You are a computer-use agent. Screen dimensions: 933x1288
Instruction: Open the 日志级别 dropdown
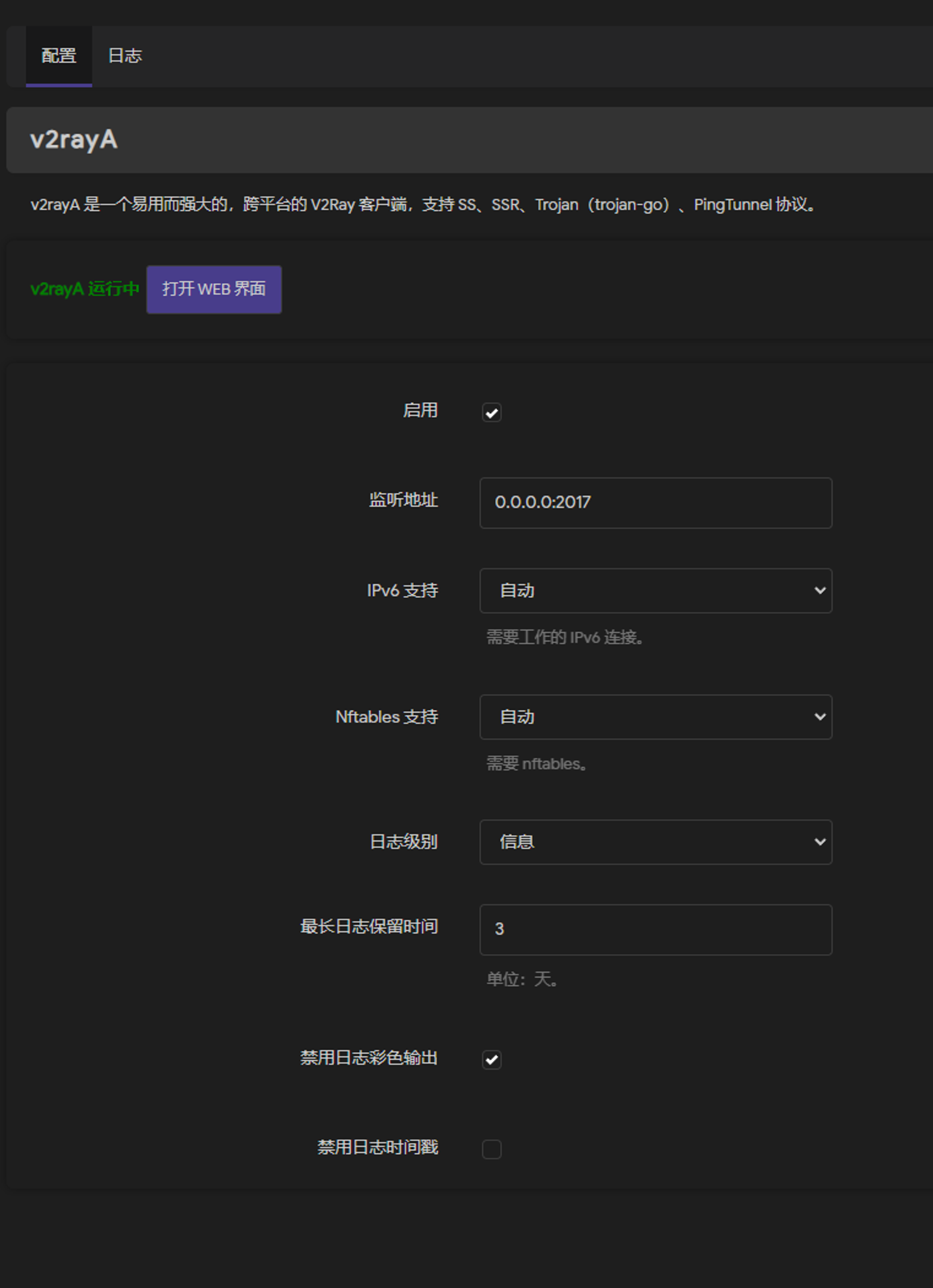(x=655, y=841)
